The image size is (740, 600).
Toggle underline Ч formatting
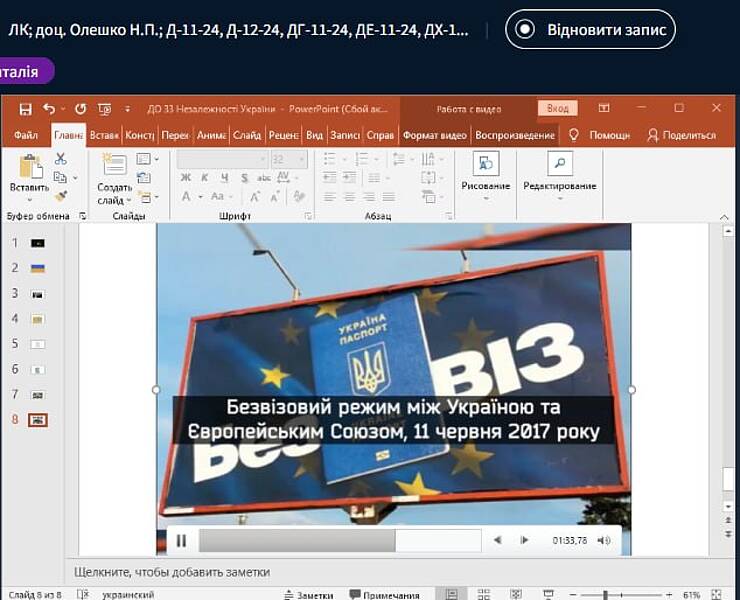(225, 178)
